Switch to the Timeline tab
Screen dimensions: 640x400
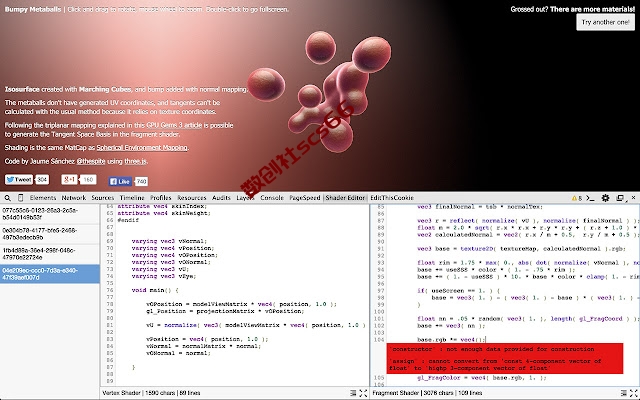(132, 198)
